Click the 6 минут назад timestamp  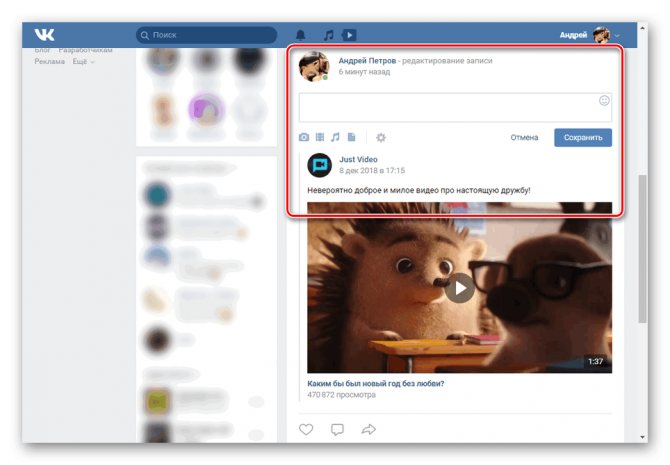(x=364, y=72)
